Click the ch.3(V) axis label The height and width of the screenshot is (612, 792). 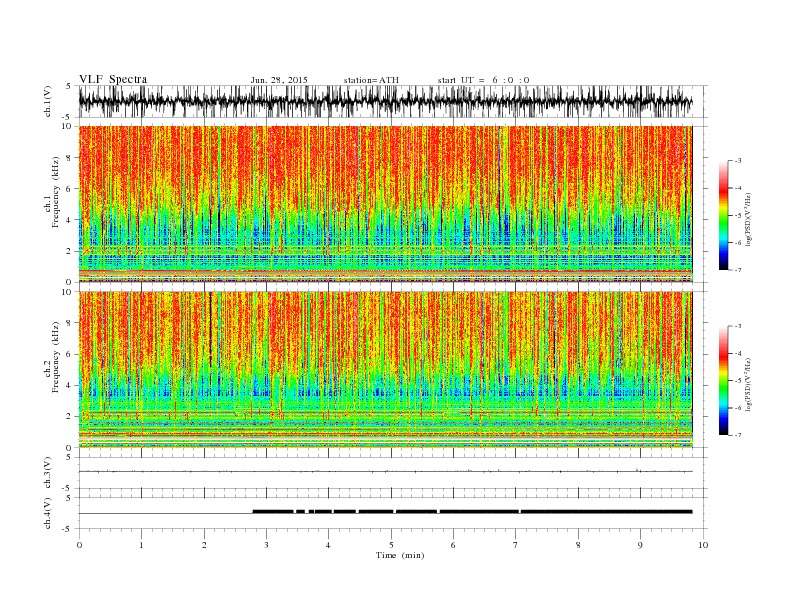click(48, 473)
